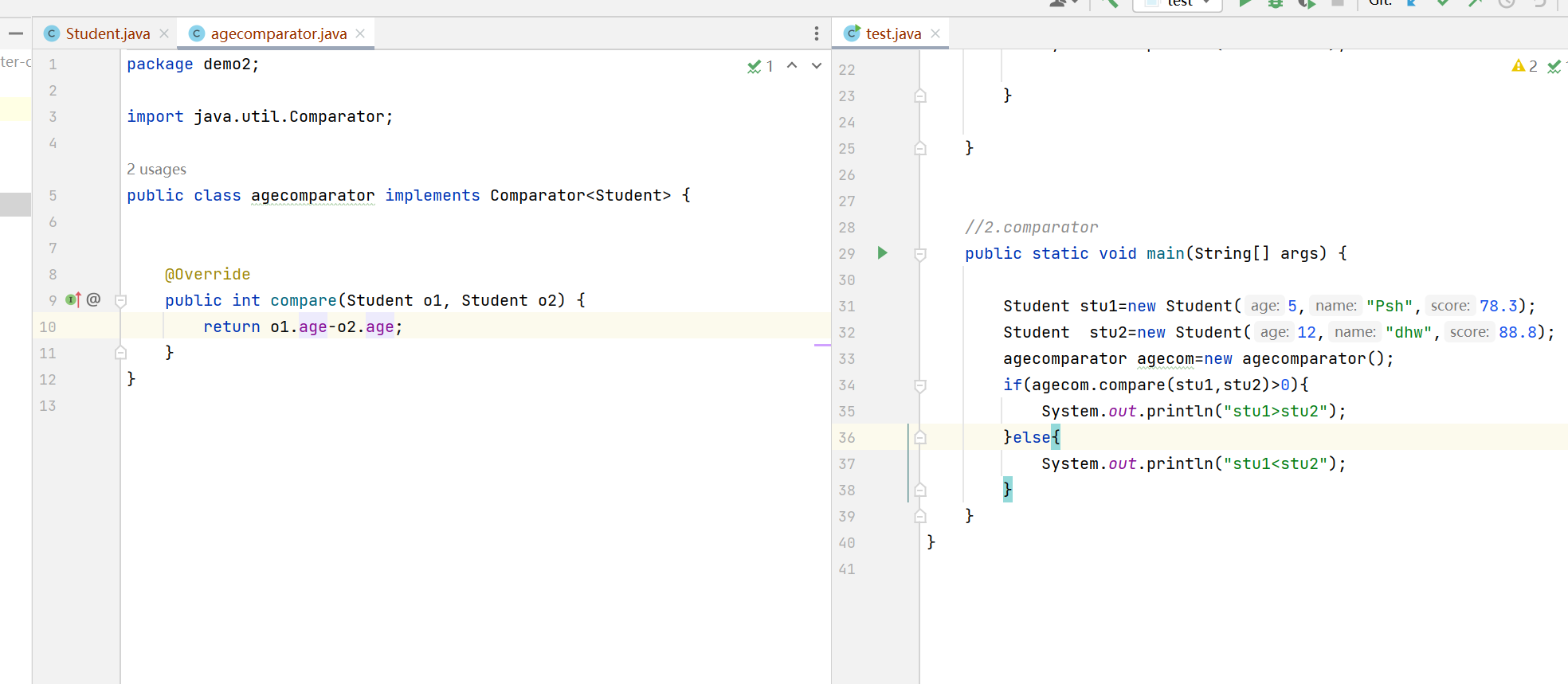Click the green Run gutter icon beside main method
Screen dimensions: 1568x684
882,253
